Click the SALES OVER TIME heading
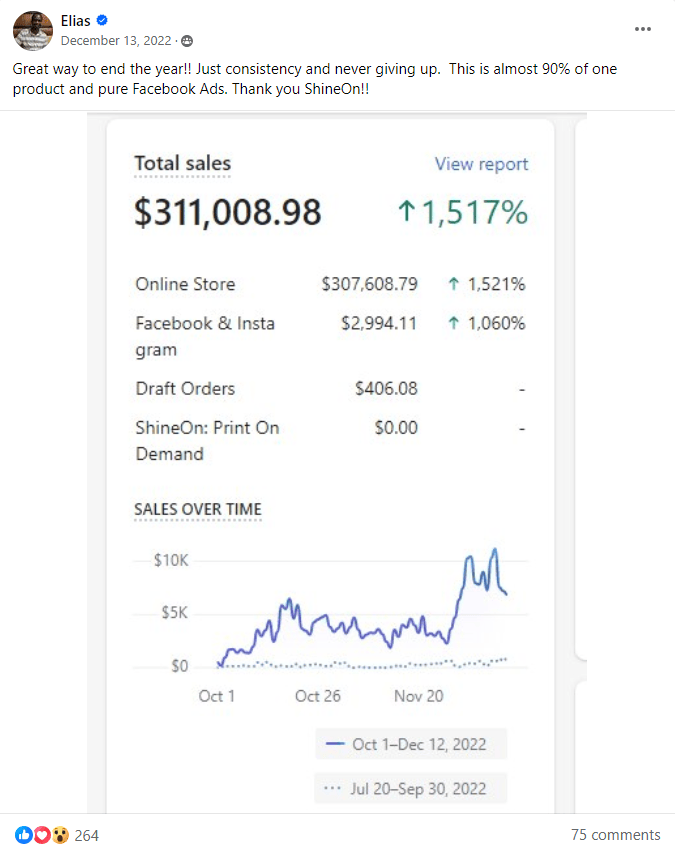The width and height of the screenshot is (675, 853). click(198, 509)
